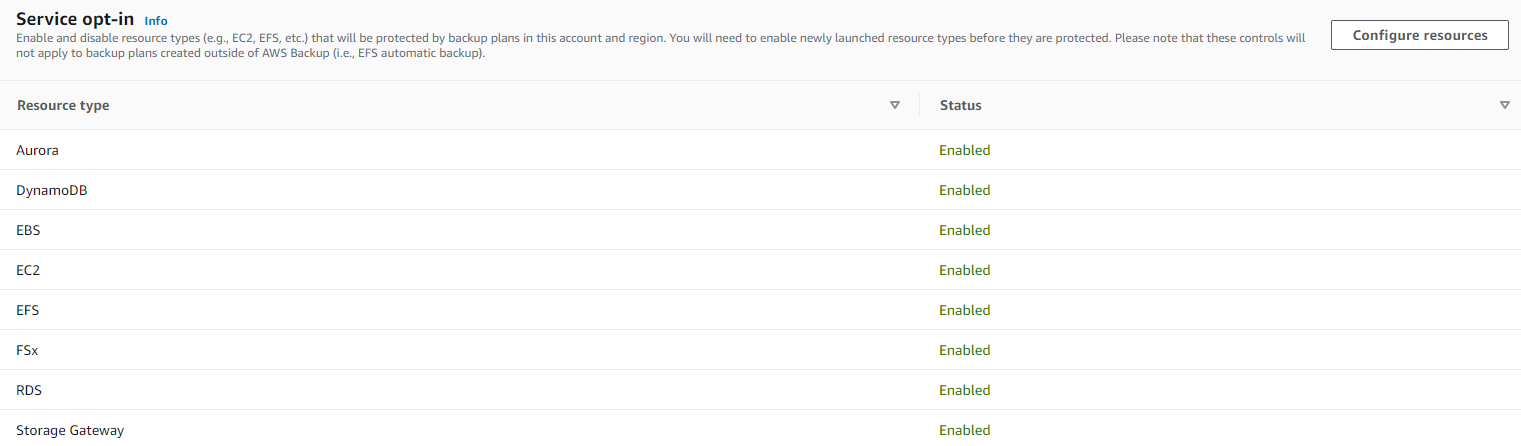Image resolution: width=1521 pixels, height=446 pixels.
Task: Select the RDS resource type
Action: point(29,390)
